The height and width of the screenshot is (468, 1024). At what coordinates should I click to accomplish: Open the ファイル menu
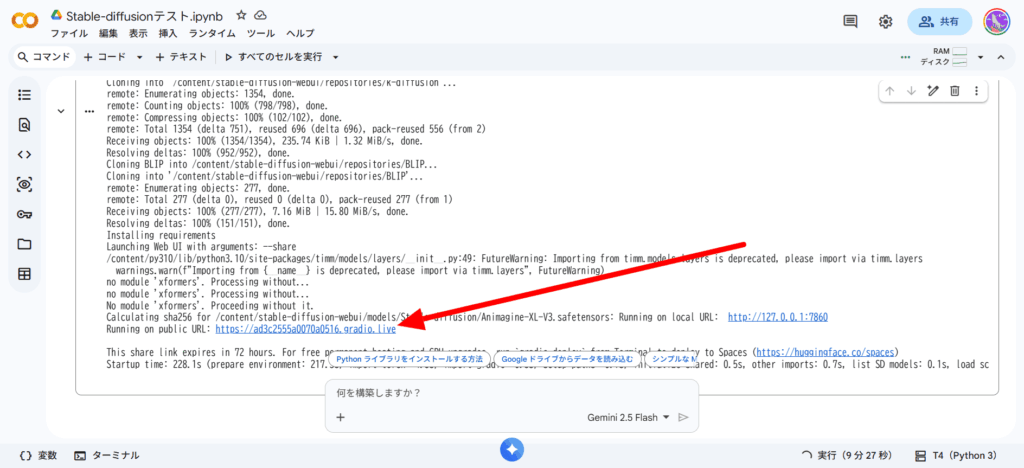click(x=69, y=33)
